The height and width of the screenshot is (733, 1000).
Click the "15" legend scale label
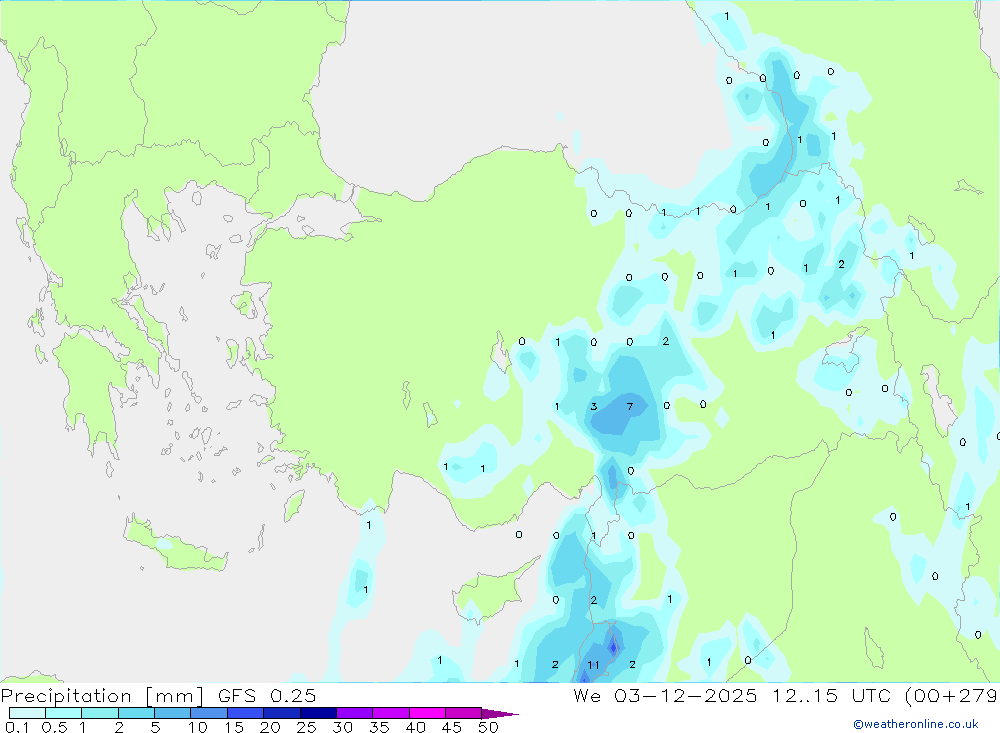[234, 727]
